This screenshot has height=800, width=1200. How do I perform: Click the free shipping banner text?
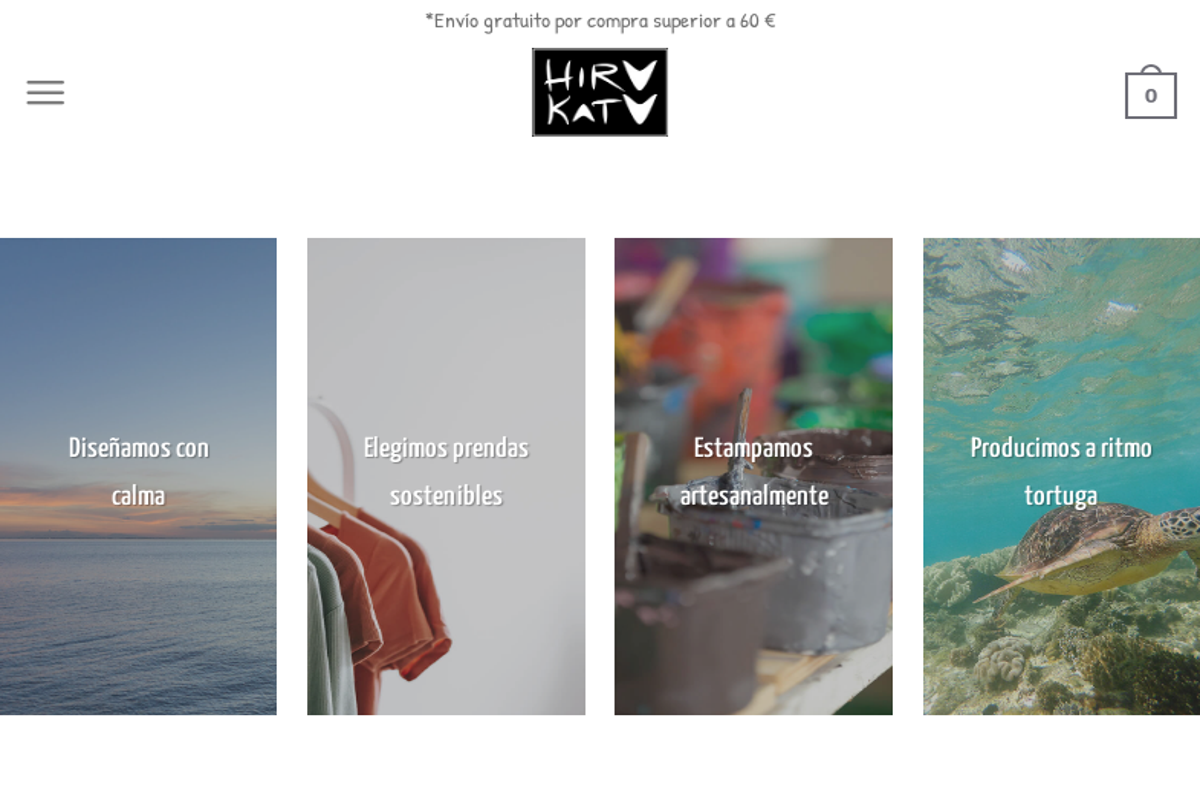pyautogui.click(x=600, y=20)
